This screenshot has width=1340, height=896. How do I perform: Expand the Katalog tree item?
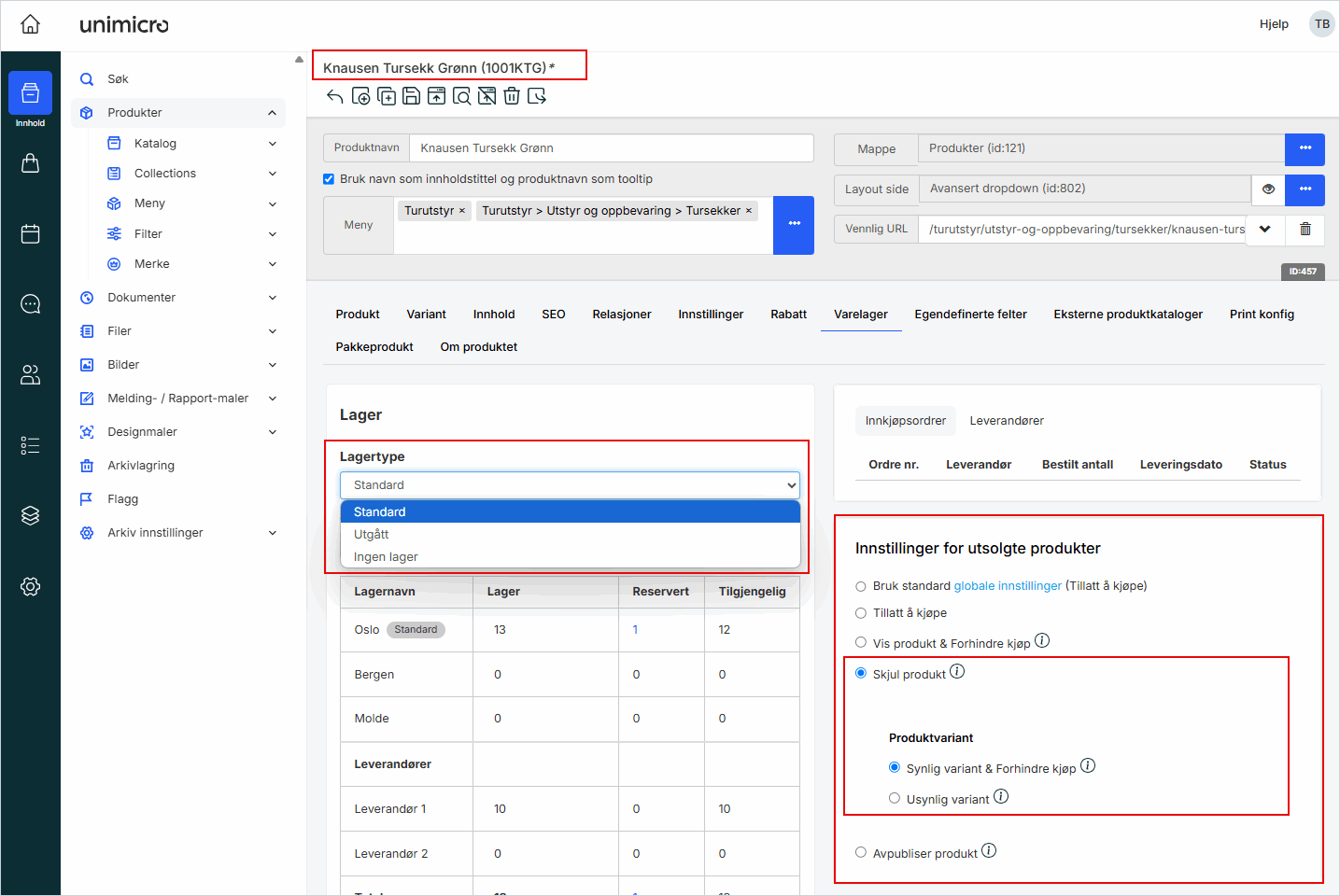tap(272, 144)
